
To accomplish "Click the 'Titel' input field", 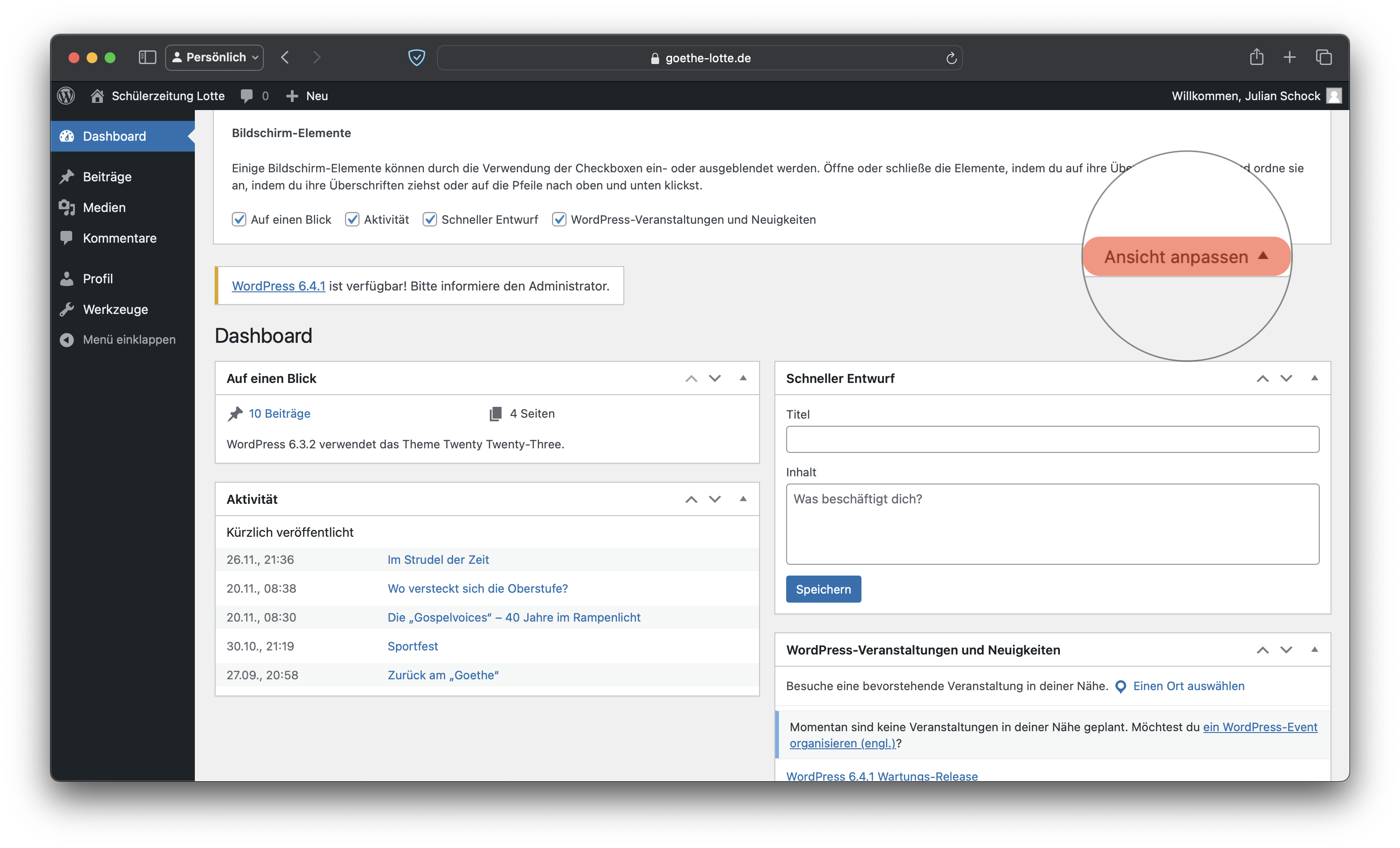I will (x=1052, y=439).
